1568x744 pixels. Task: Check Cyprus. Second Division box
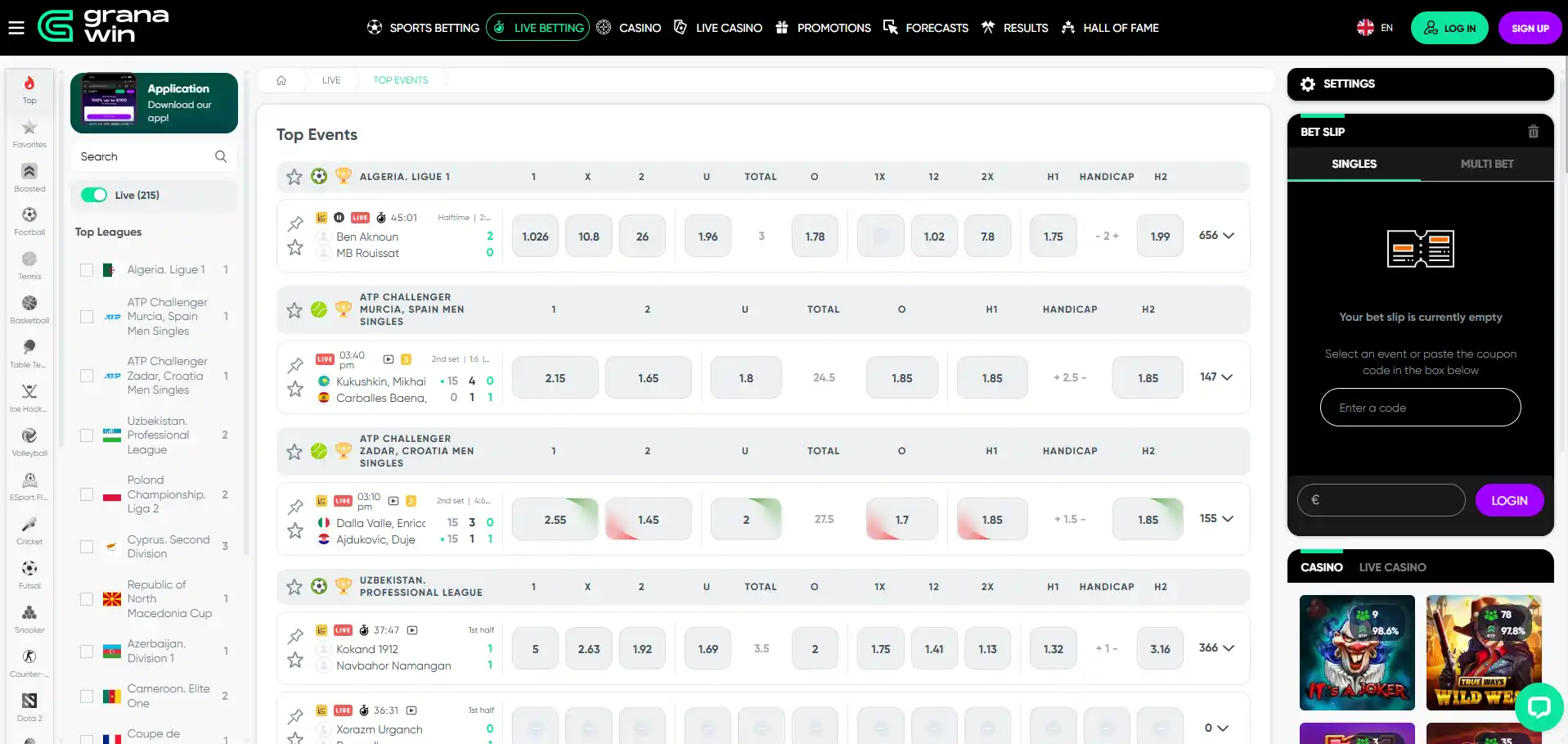[87, 547]
